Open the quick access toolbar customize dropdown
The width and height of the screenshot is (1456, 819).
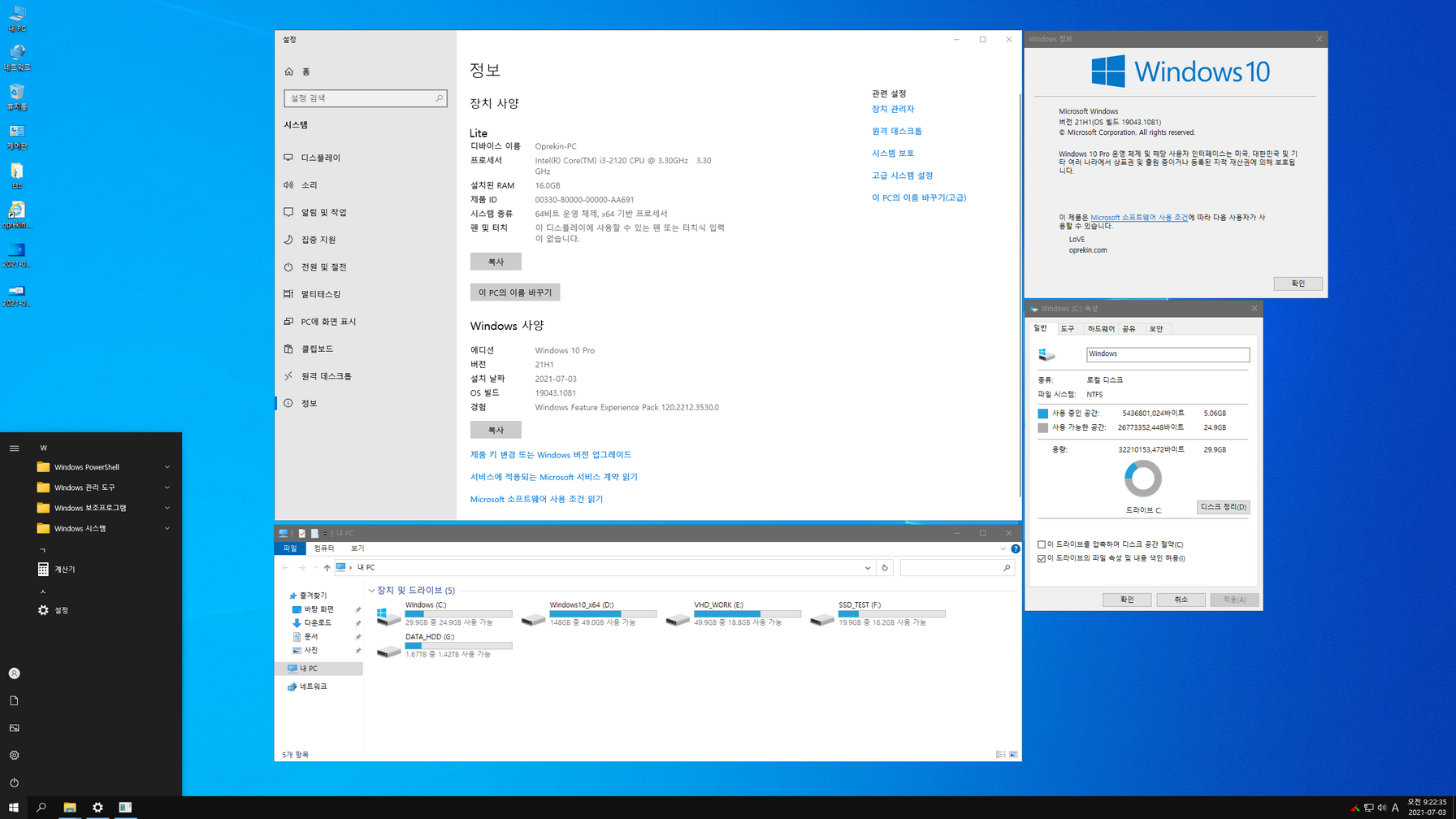pyautogui.click(x=325, y=534)
